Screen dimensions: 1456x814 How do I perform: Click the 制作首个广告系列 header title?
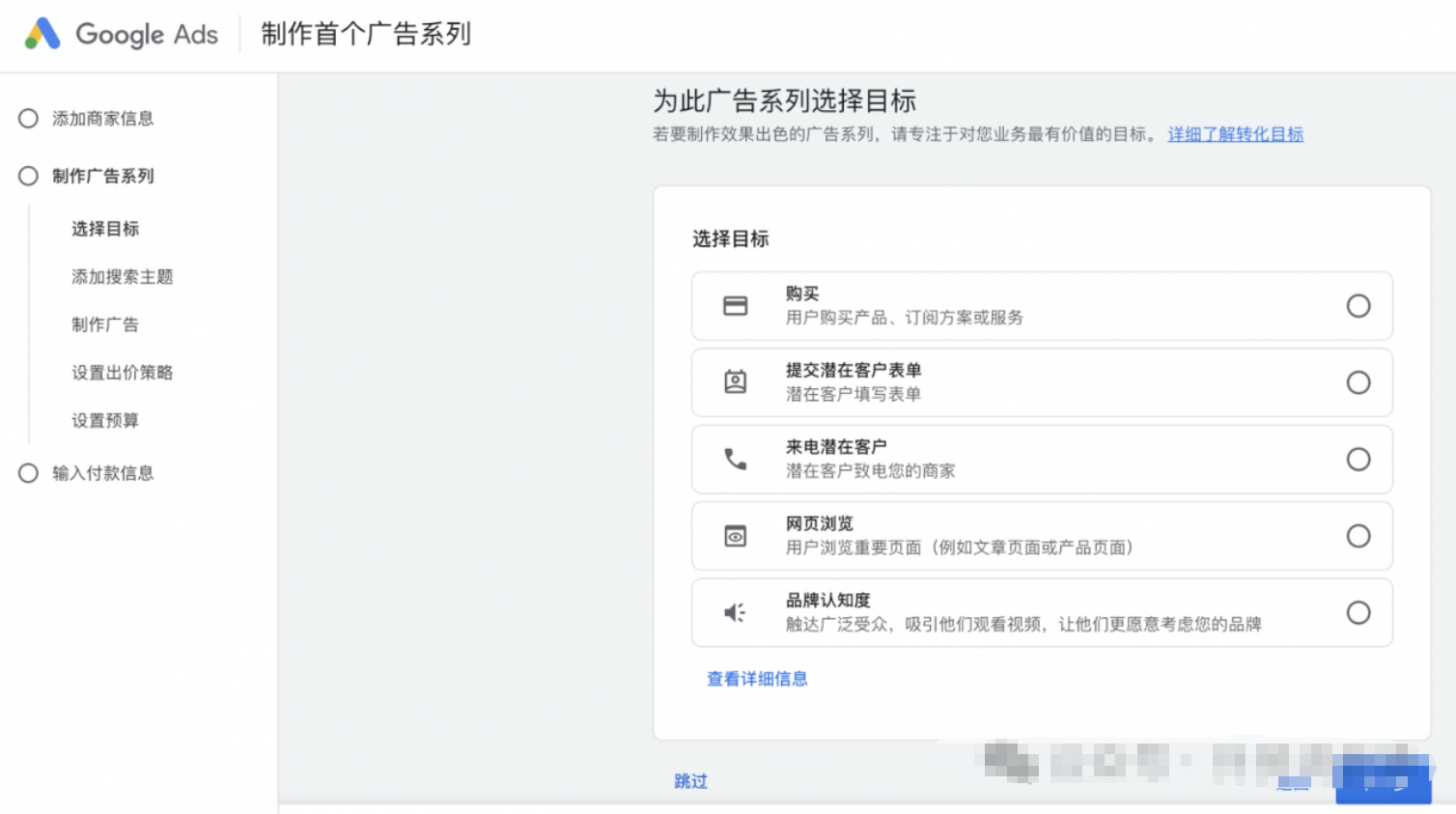coord(366,34)
